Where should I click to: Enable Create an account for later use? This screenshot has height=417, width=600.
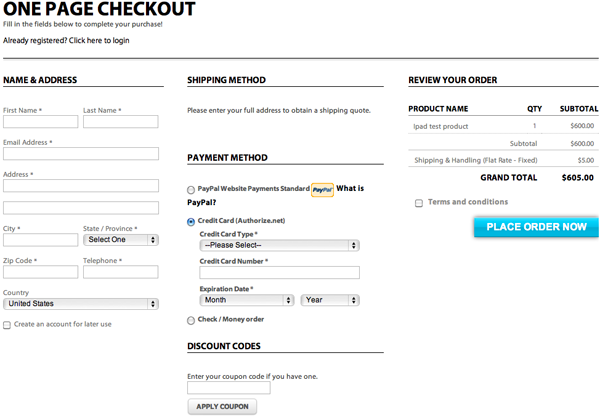(7, 325)
